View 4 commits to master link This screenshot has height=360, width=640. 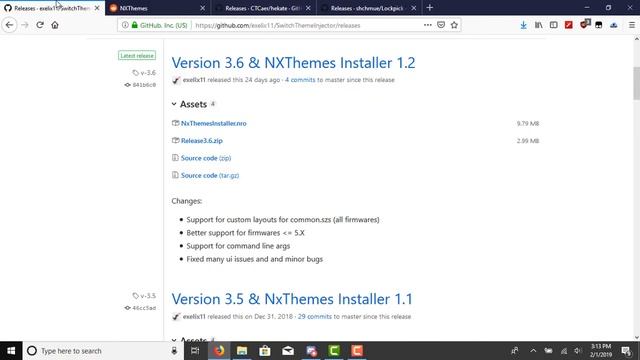point(300,80)
